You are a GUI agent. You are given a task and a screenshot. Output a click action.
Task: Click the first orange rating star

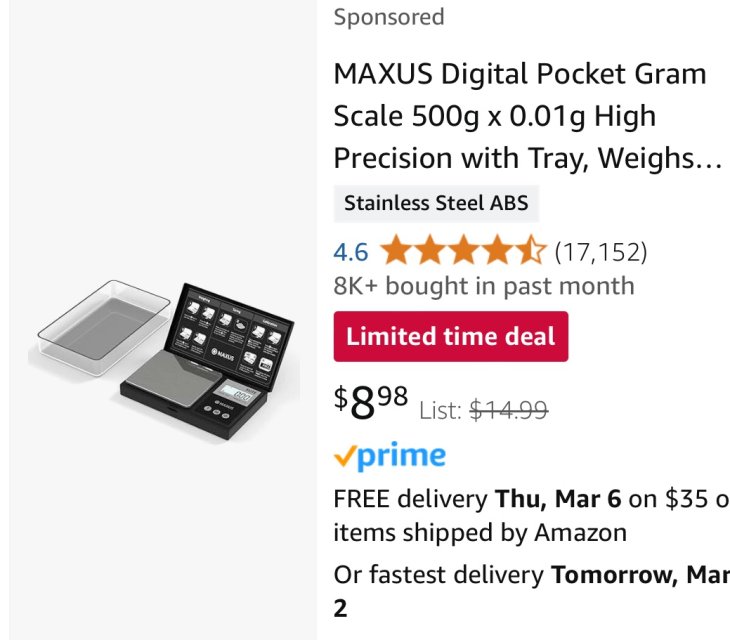[x=396, y=250]
